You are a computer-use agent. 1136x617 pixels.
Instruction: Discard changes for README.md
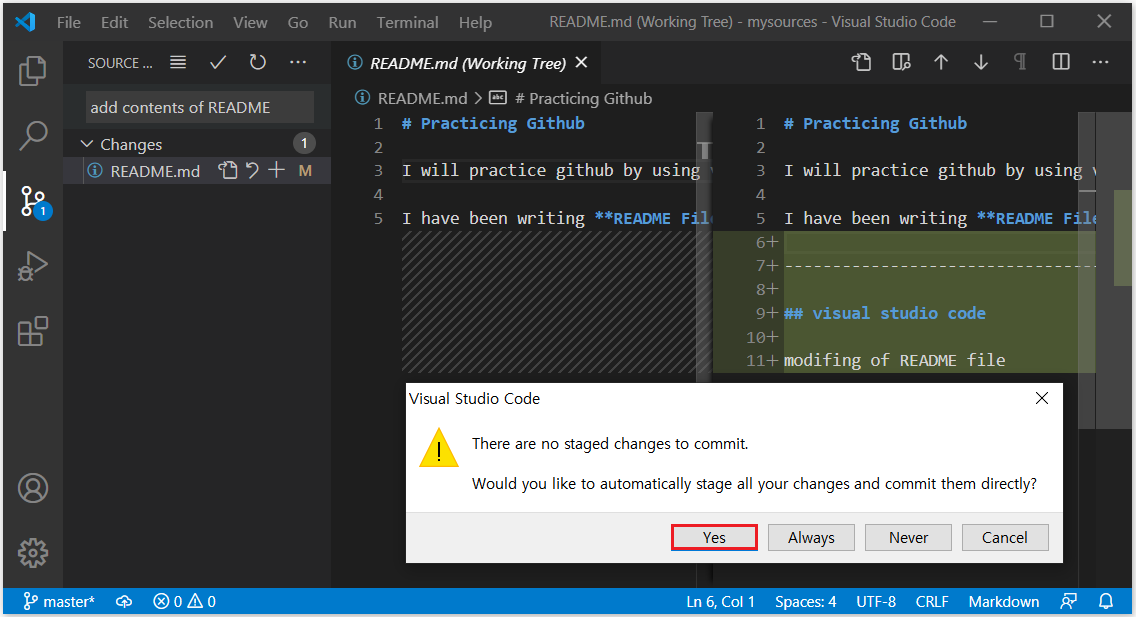tap(251, 170)
